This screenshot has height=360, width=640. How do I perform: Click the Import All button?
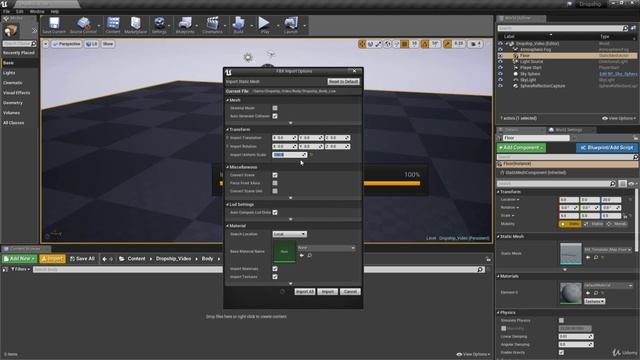pos(304,292)
